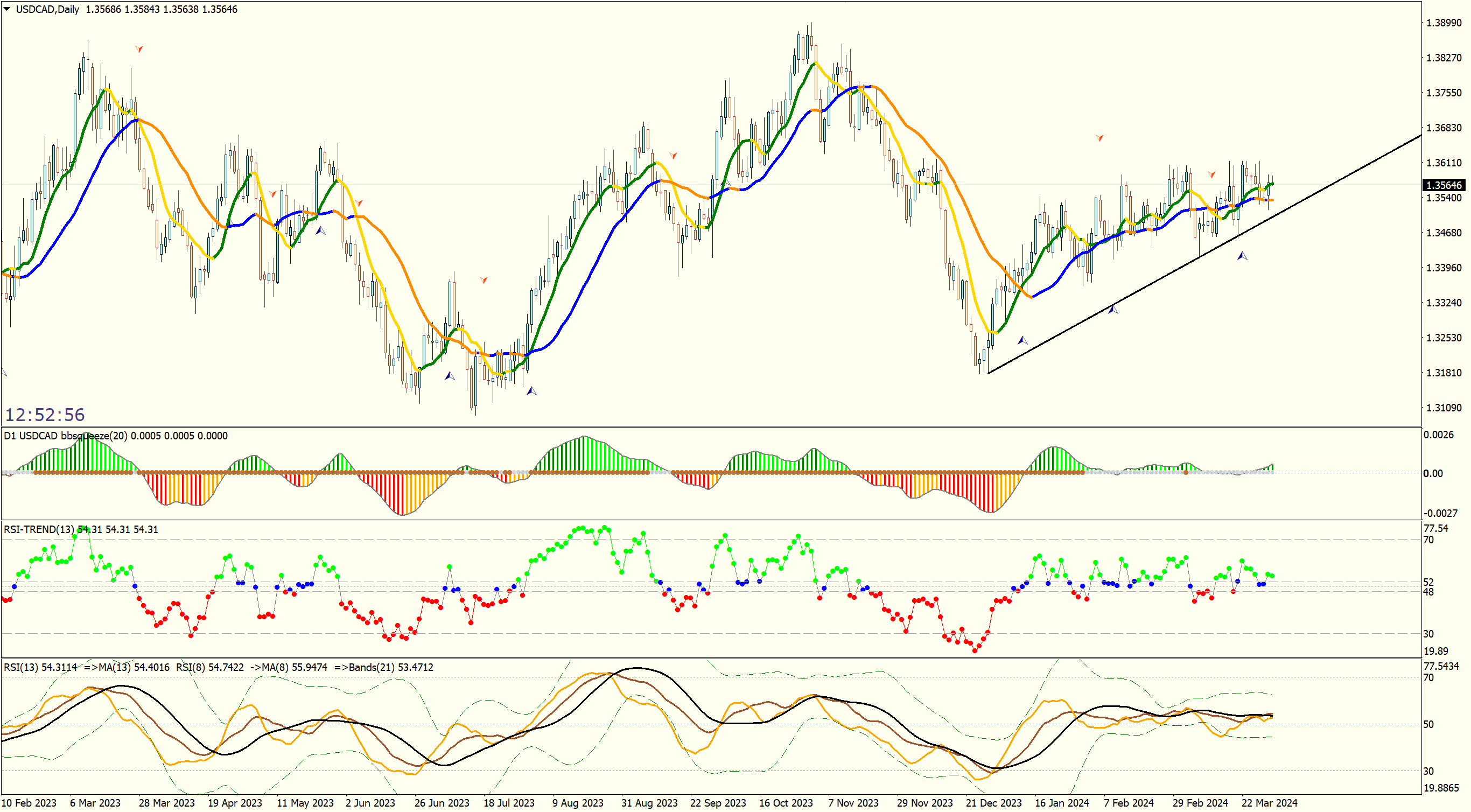Click the USDCAD,Daily chart title text
Image resolution: width=1471 pixels, height=812 pixels.
47,9
